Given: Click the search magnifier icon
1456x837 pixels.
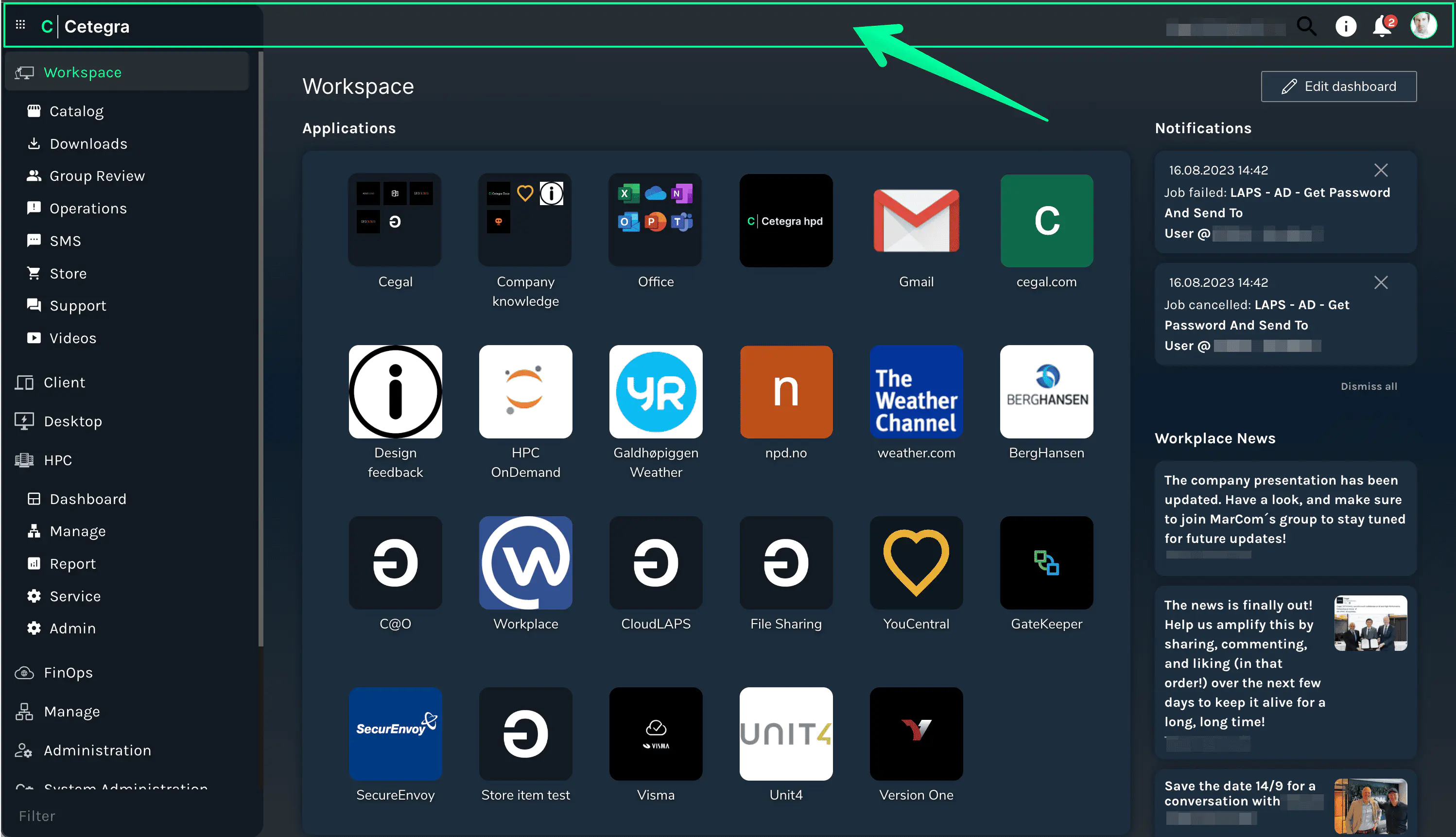Looking at the screenshot, I should click(x=1306, y=26).
